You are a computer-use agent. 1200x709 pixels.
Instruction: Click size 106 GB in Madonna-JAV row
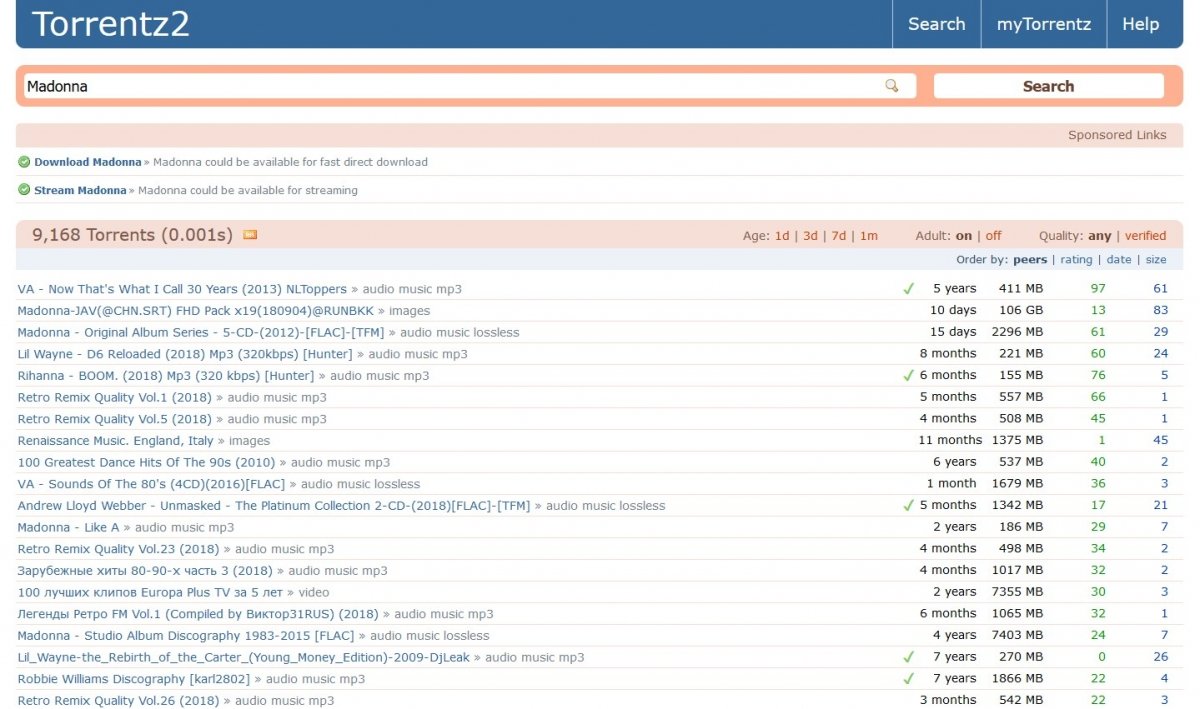1020,311
